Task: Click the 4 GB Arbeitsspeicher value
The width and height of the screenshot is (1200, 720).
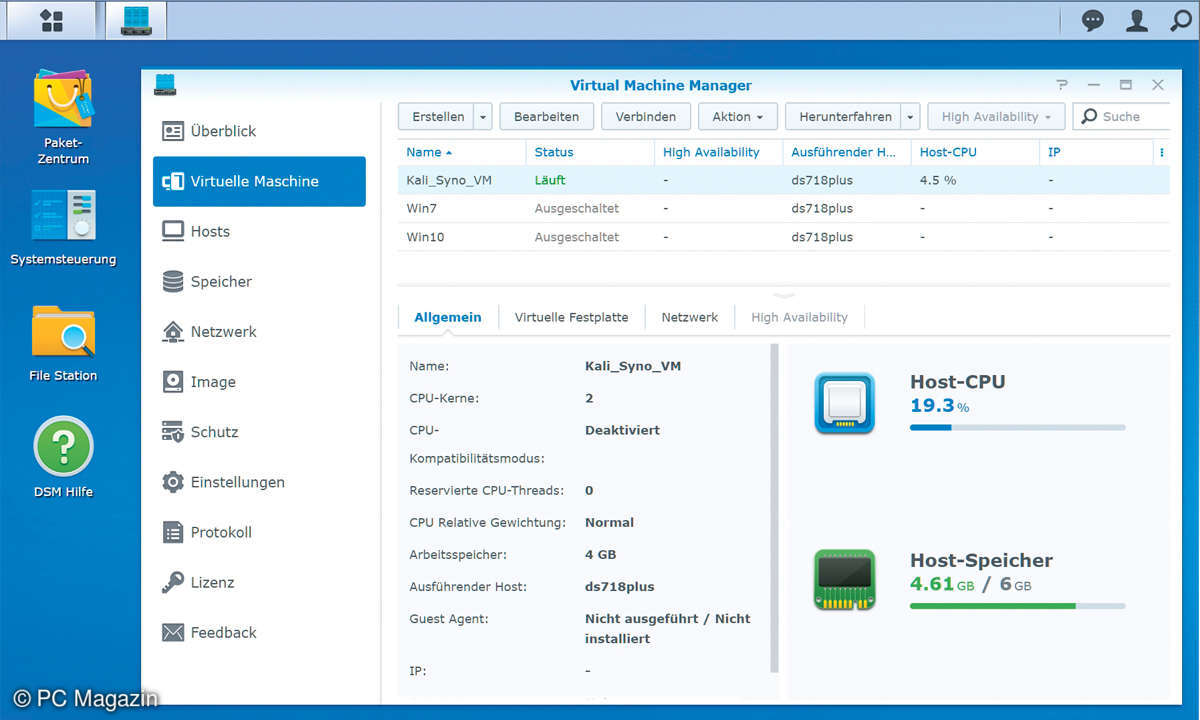Action: click(600, 554)
